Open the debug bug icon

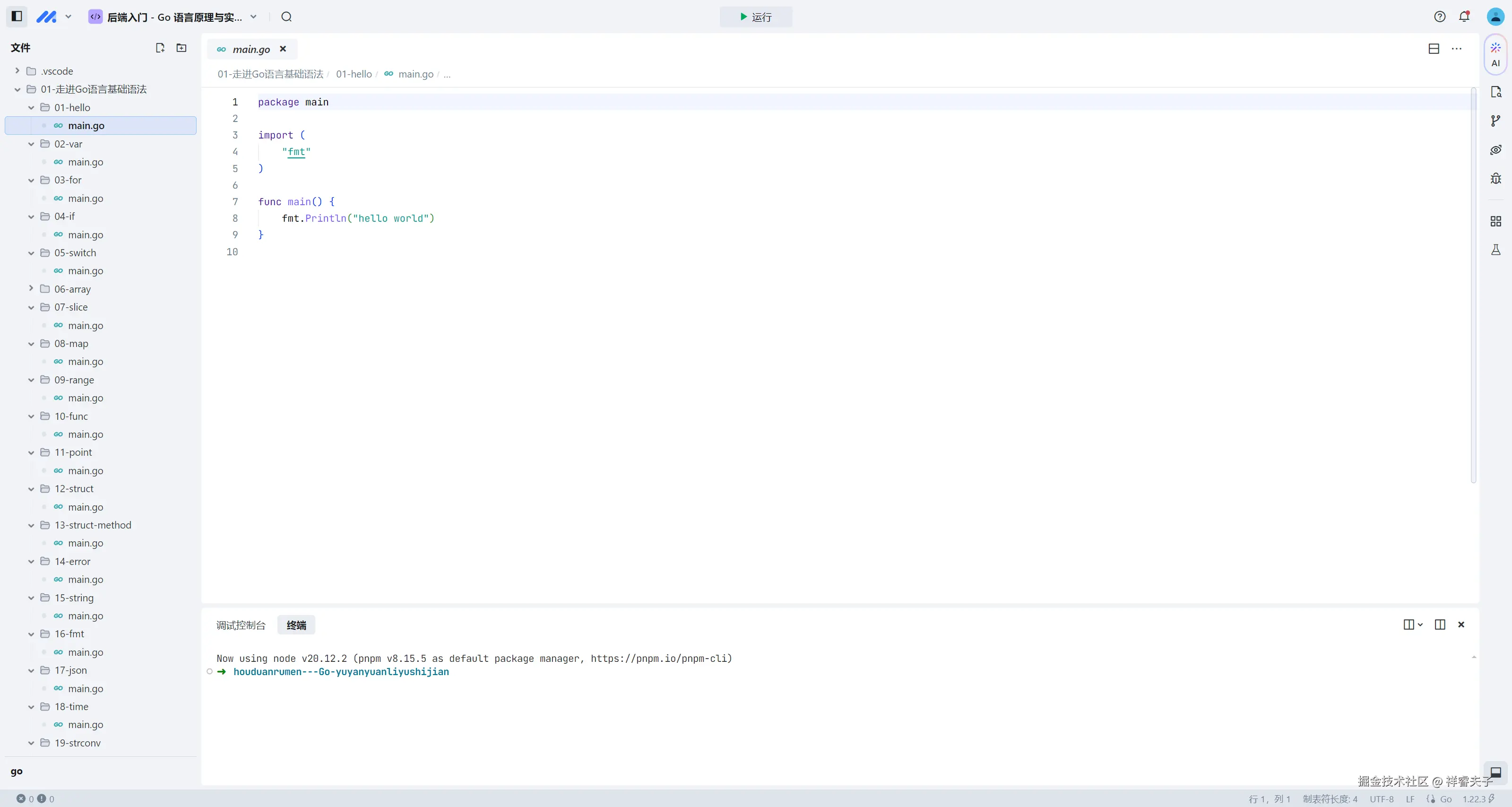1495,178
